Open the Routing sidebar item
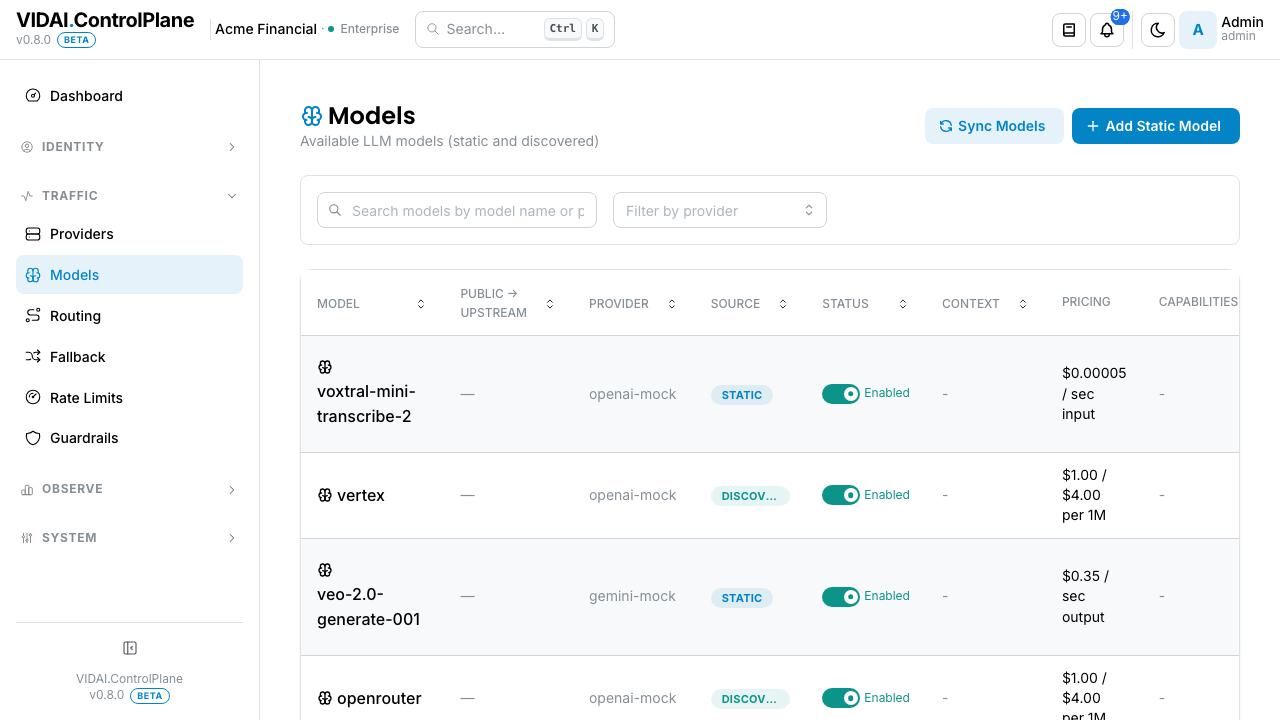This screenshot has height=720, width=1280. [129, 316]
